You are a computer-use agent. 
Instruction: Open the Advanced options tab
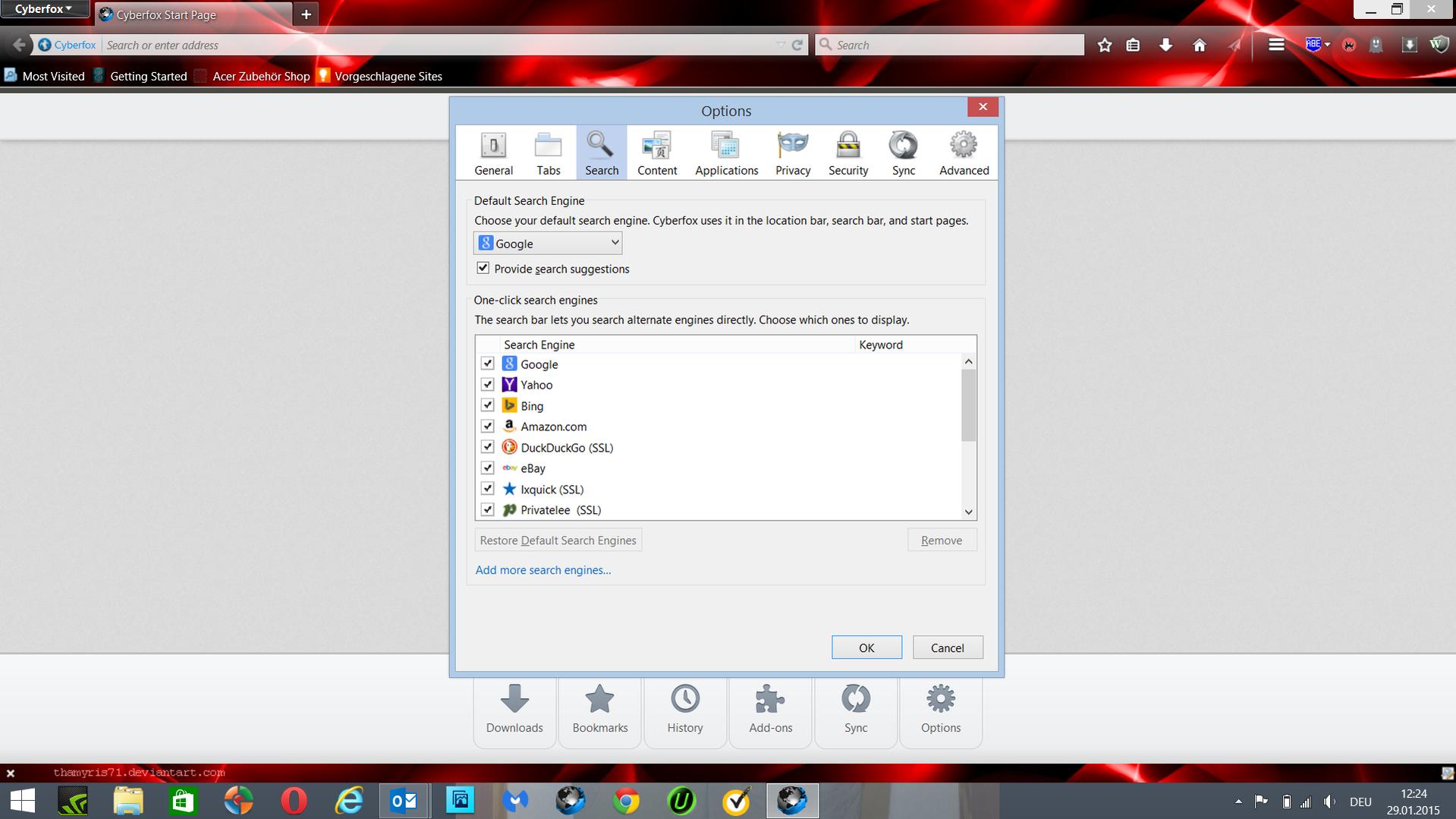point(964,153)
